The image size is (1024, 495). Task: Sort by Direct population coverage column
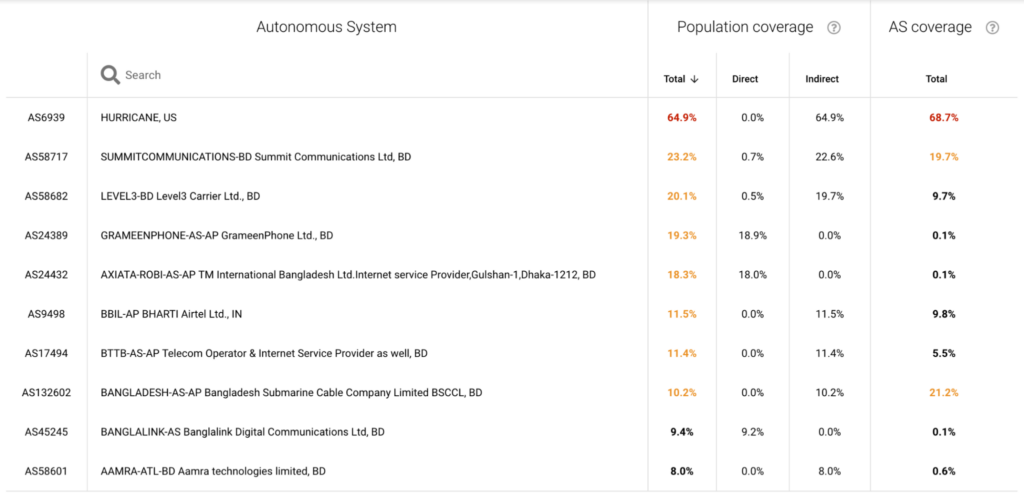point(745,79)
